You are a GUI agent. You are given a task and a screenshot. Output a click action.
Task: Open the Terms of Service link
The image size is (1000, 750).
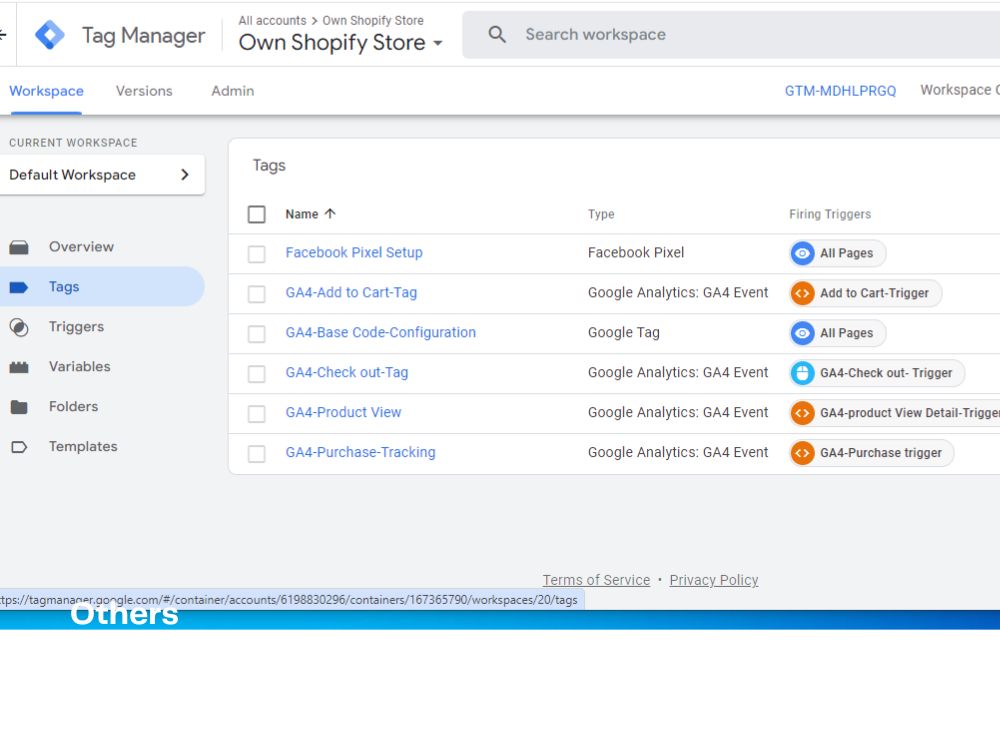coord(596,580)
